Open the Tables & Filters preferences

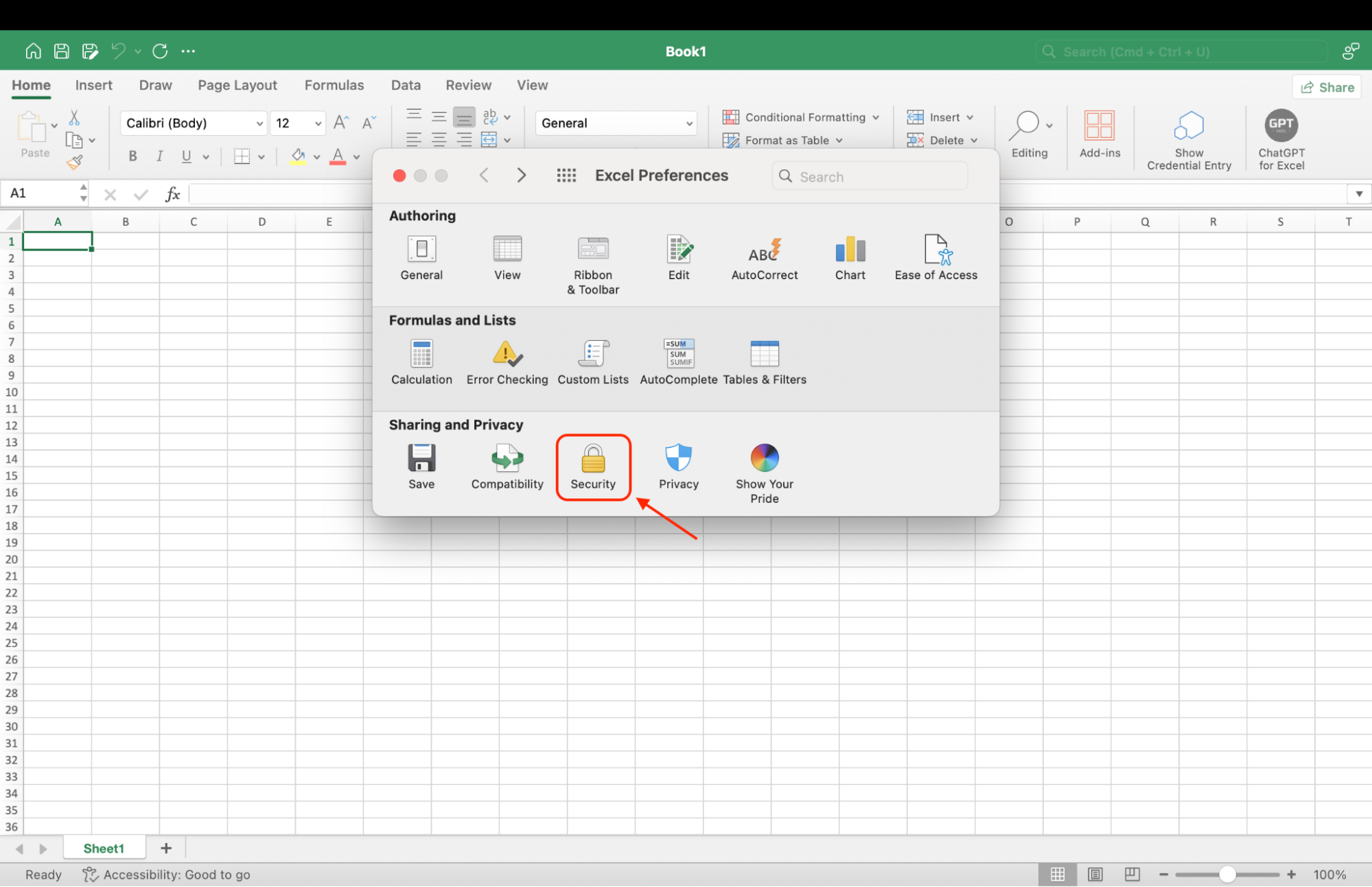(x=765, y=362)
